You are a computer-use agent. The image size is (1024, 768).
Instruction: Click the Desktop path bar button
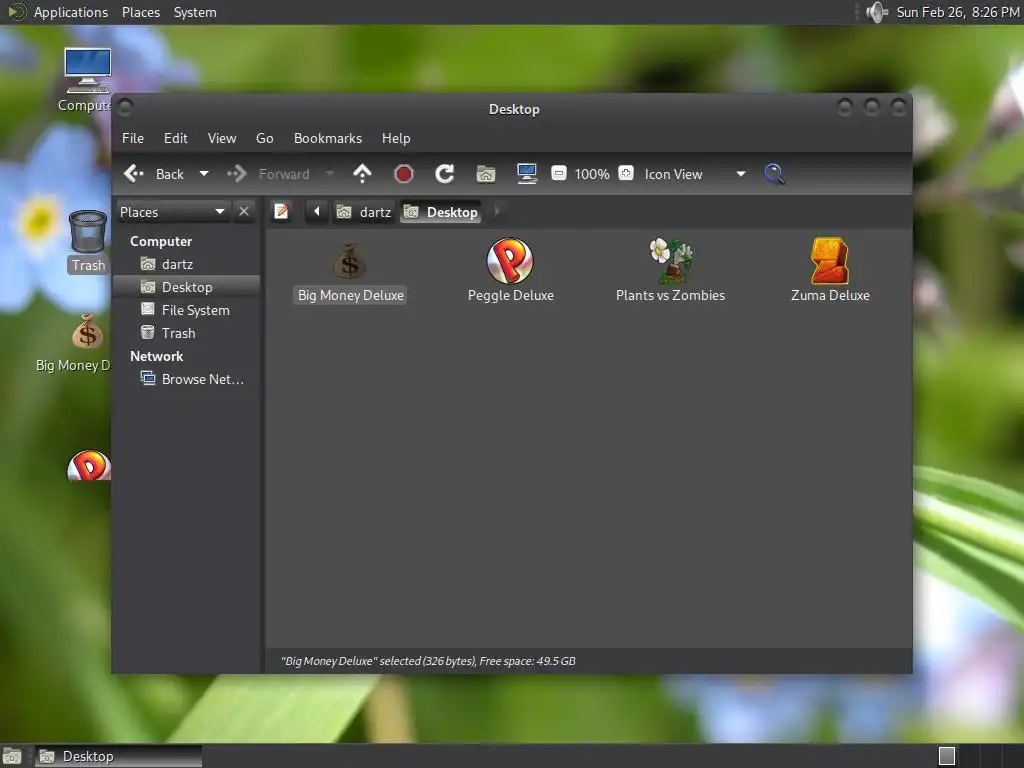click(x=441, y=212)
